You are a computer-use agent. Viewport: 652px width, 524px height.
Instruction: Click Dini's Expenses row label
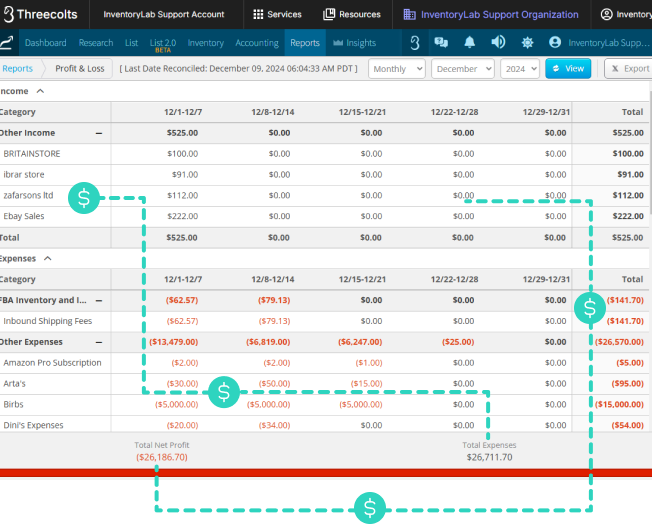pyautogui.click(x=33, y=425)
